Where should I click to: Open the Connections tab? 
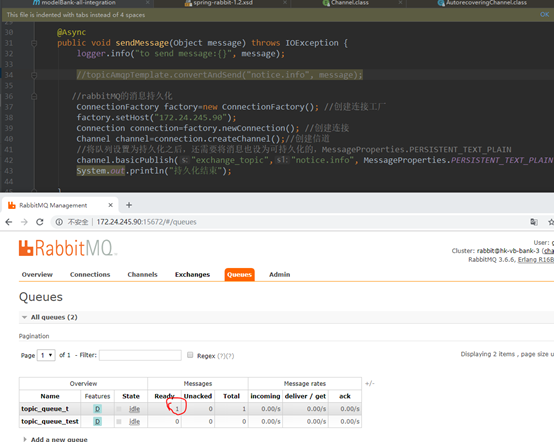tap(90, 275)
